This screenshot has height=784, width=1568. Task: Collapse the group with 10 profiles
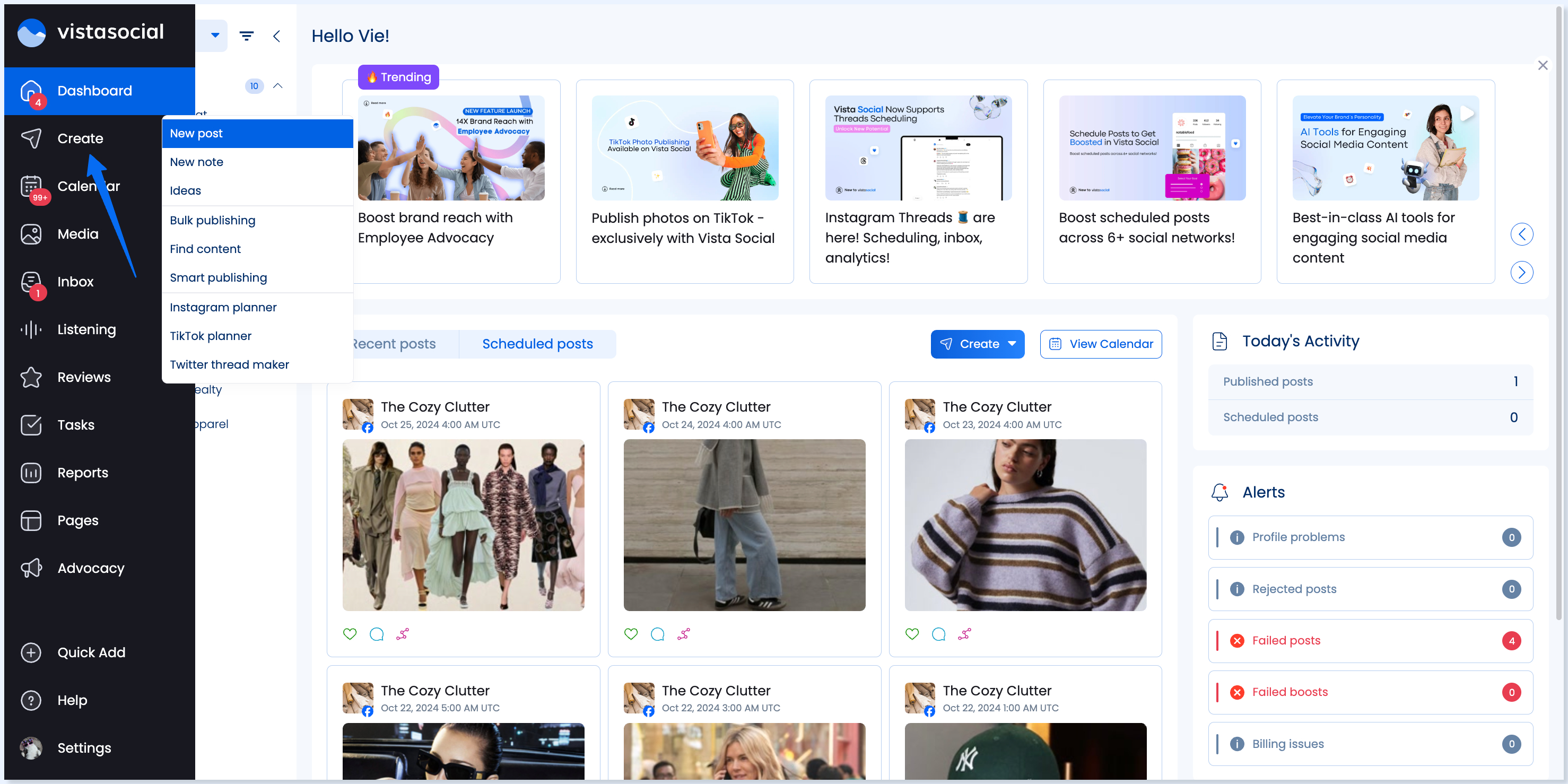click(278, 86)
